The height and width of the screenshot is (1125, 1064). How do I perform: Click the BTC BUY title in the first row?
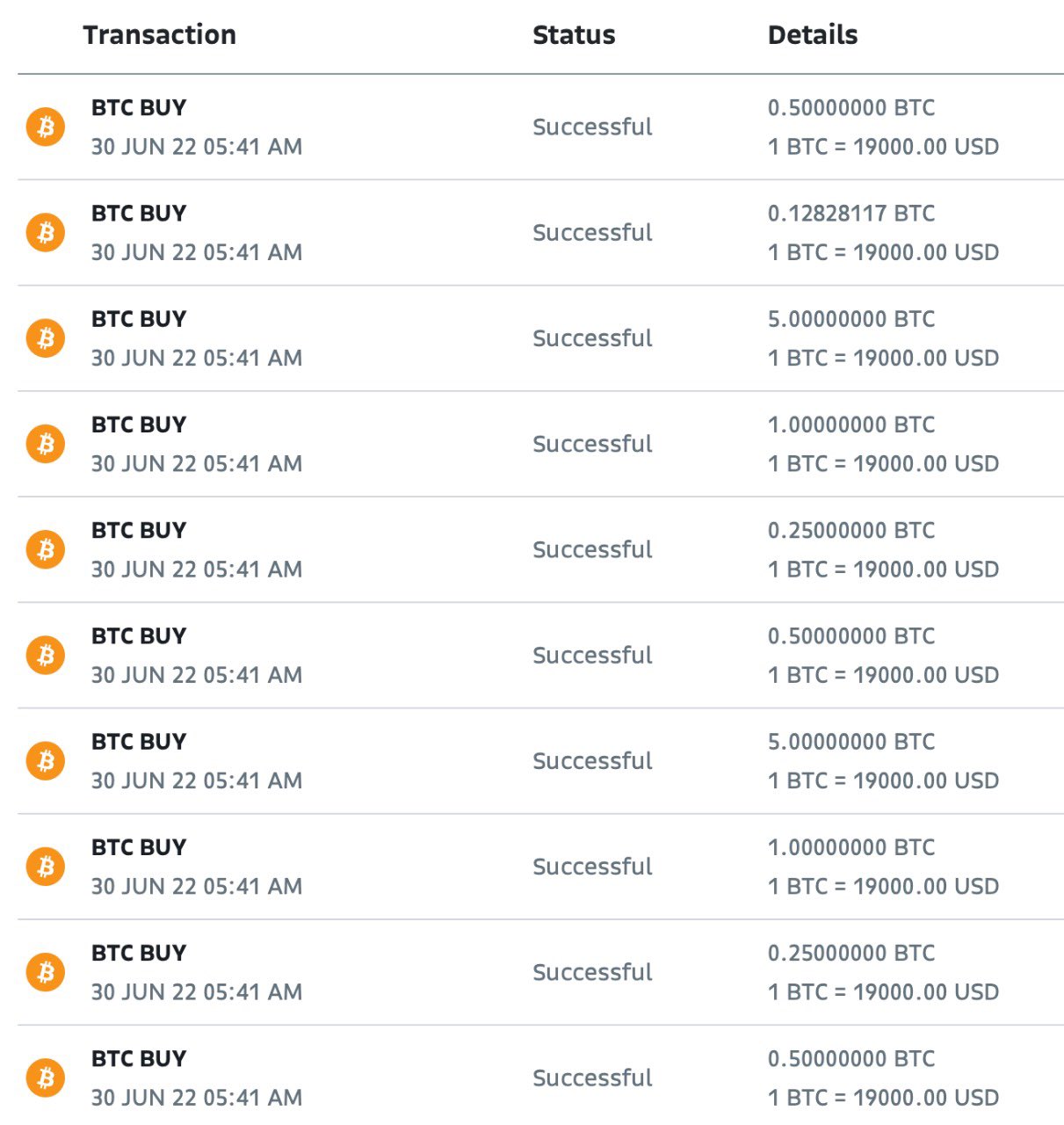139,108
